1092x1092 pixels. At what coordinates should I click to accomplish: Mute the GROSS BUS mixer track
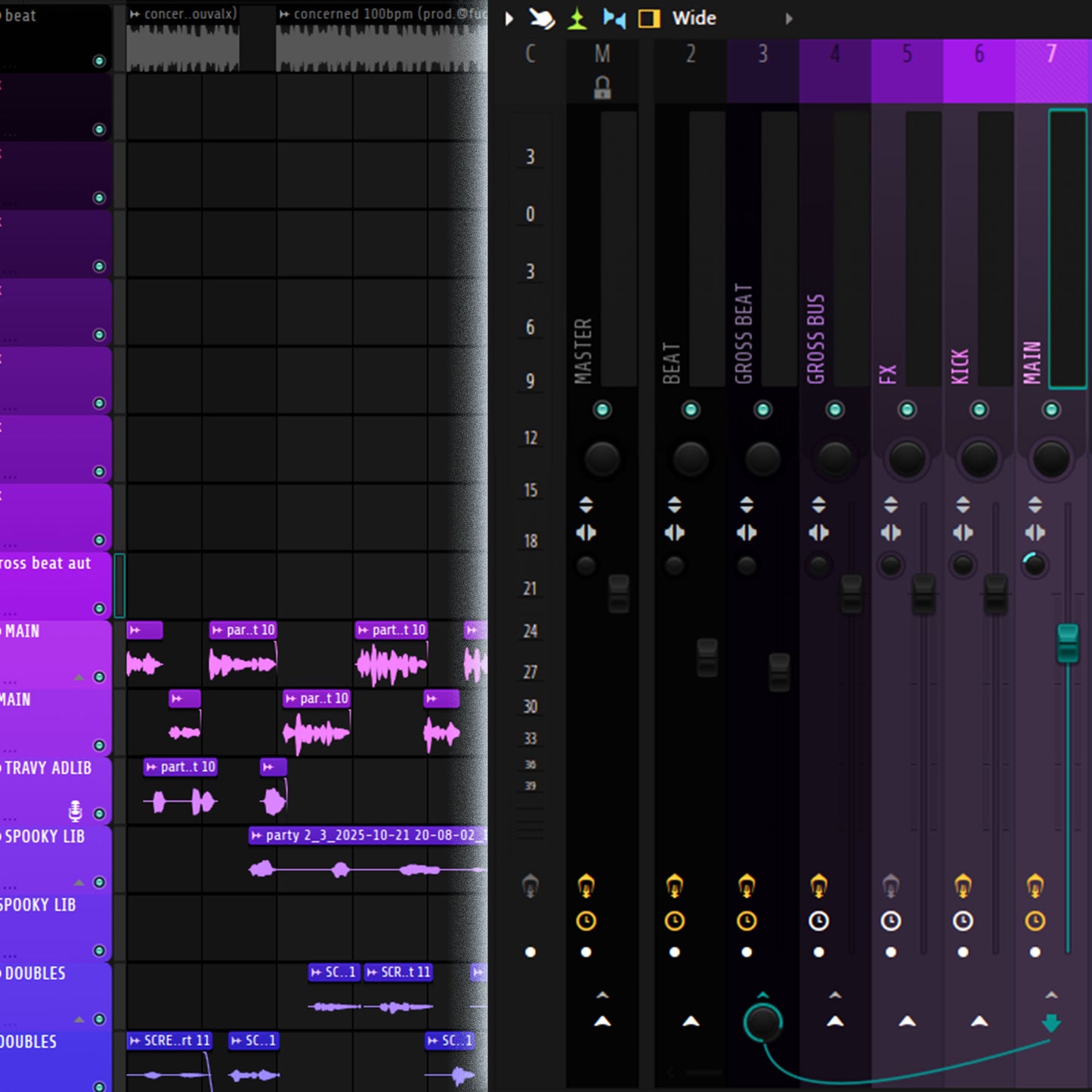tap(835, 410)
